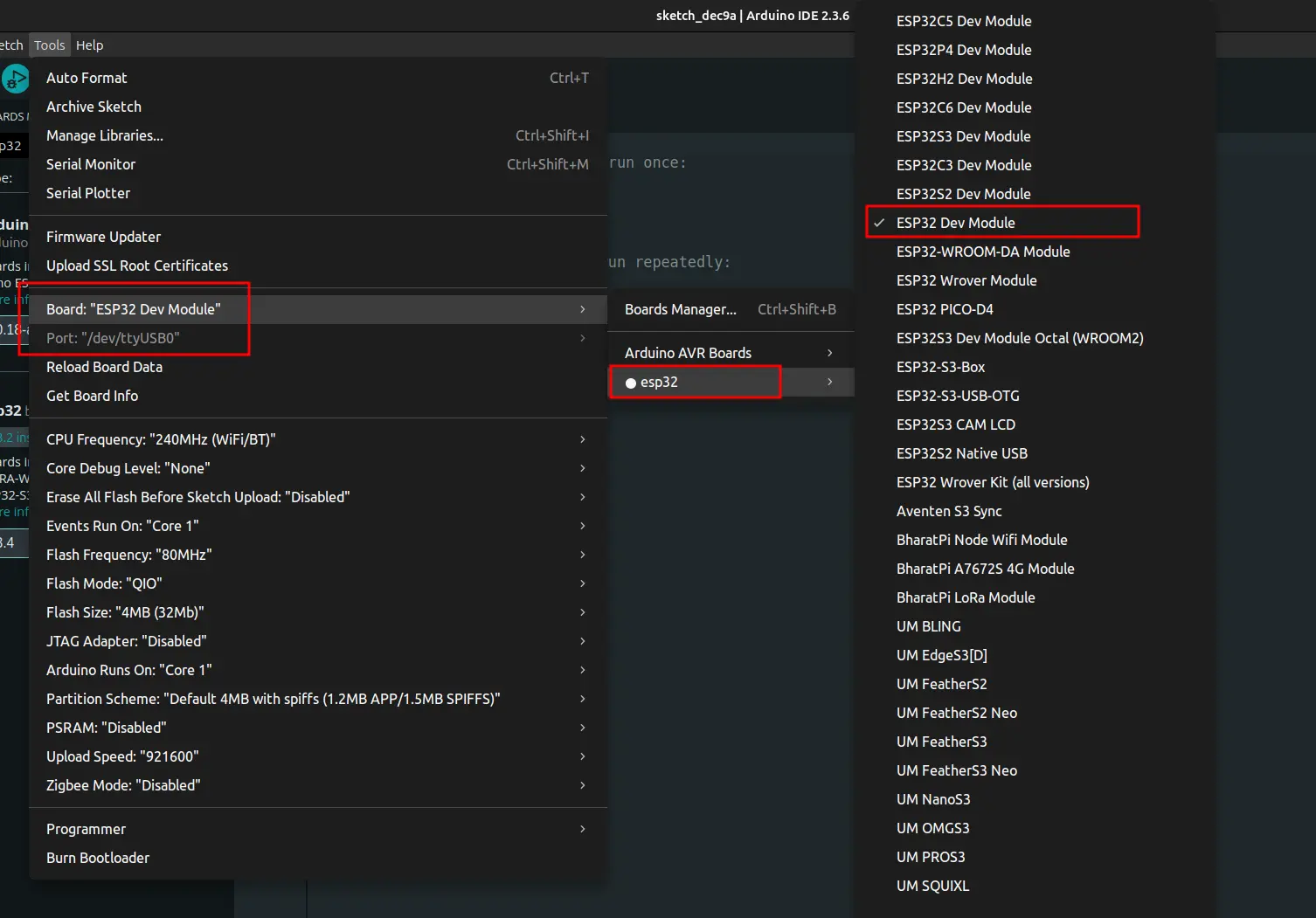This screenshot has height=918, width=1316.
Task: Select BharatPi Node Wifi Module
Action: pos(1035,540)
